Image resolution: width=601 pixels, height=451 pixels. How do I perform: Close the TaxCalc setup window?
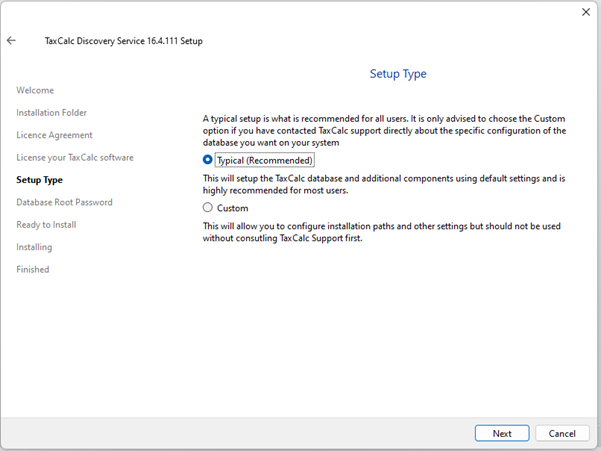coord(585,12)
